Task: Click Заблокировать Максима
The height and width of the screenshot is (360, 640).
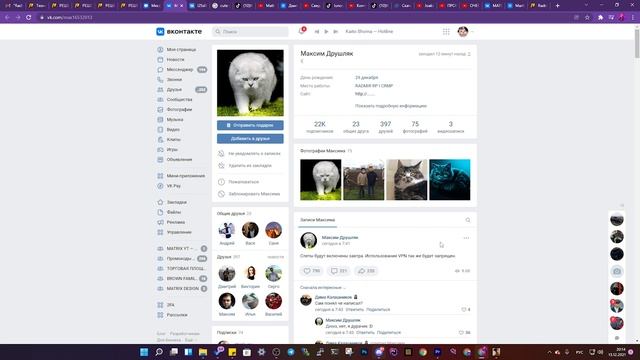Action: (x=250, y=194)
